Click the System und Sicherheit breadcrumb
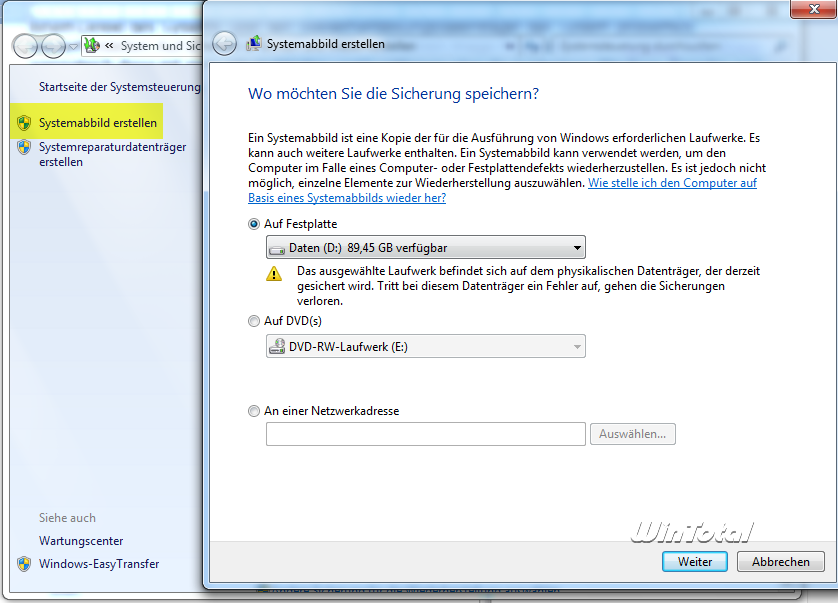Image resolution: width=838 pixels, height=603 pixels. point(160,46)
